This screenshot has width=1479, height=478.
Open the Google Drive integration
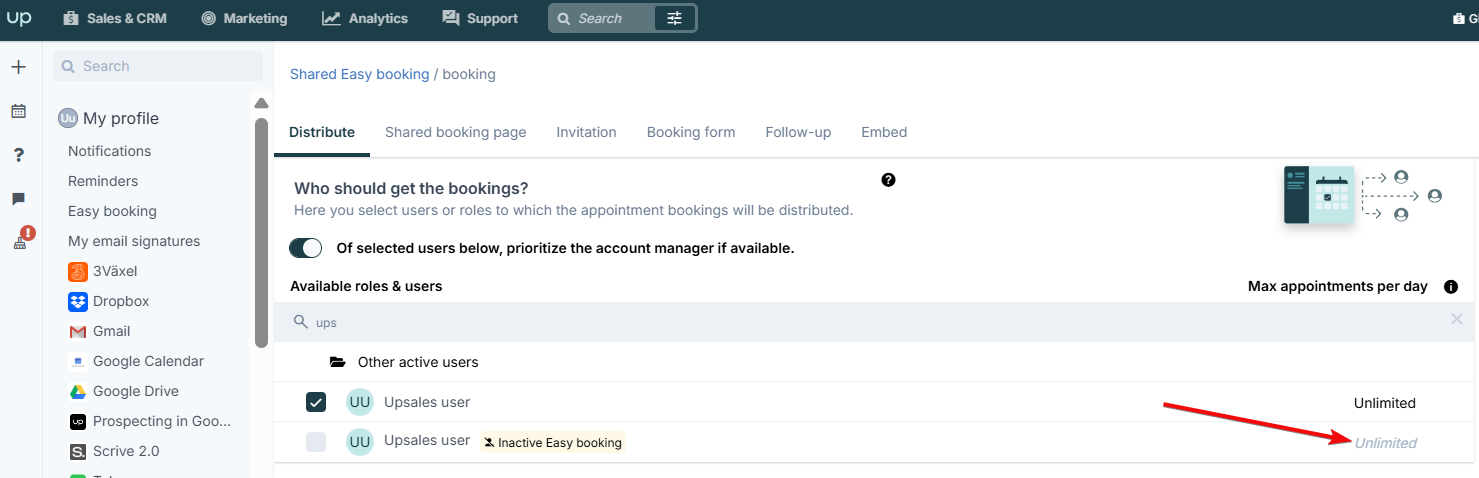(124, 391)
